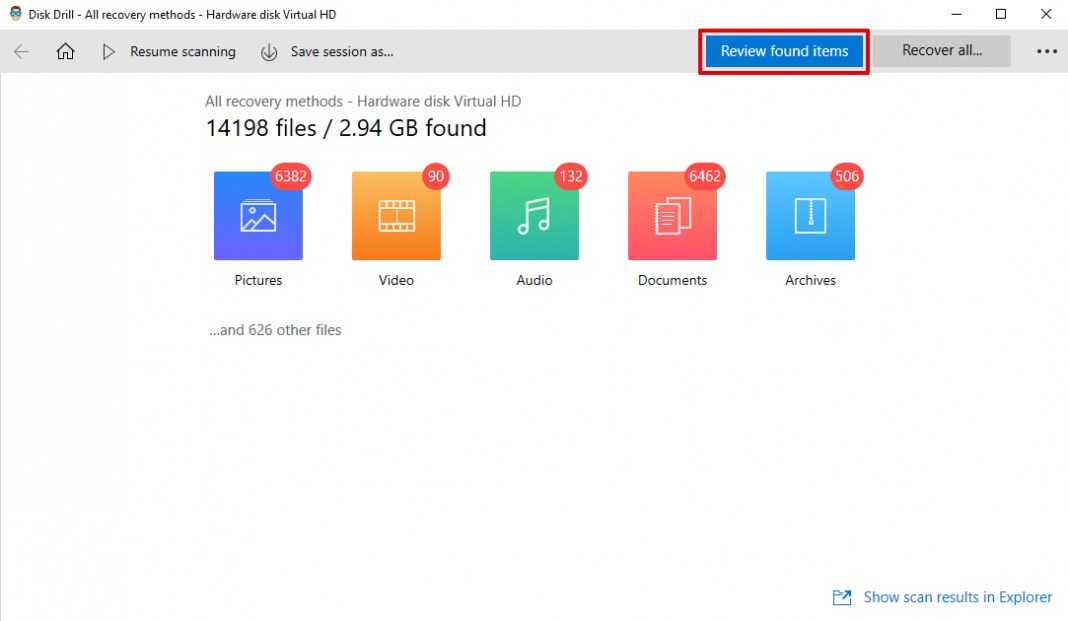Click the Review found items button
The height and width of the screenshot is (621, 1068).
tap(783, 50)
